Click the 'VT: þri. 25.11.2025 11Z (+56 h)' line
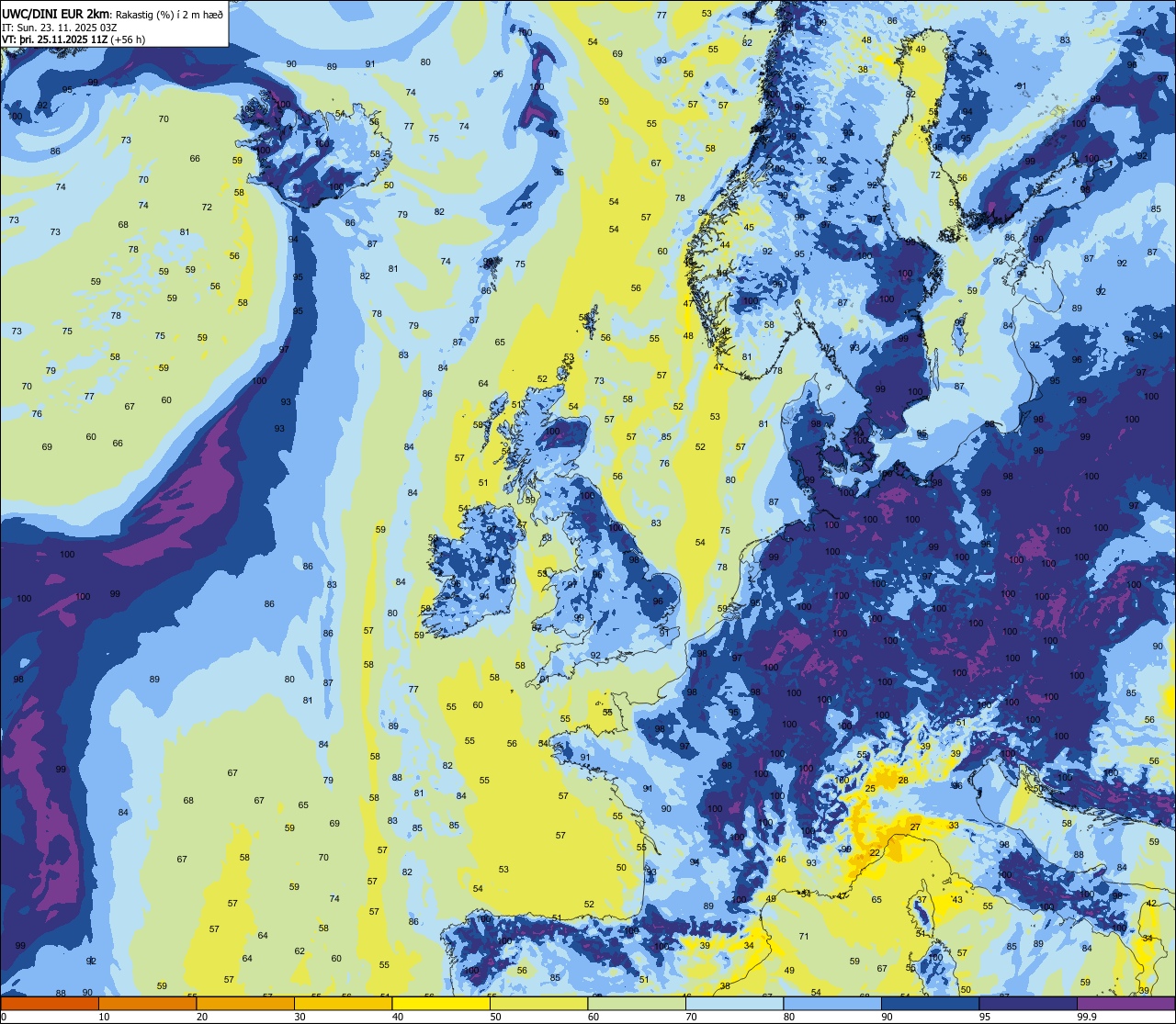This screenshot has height=1024, width=1176. tap(73, 39)
